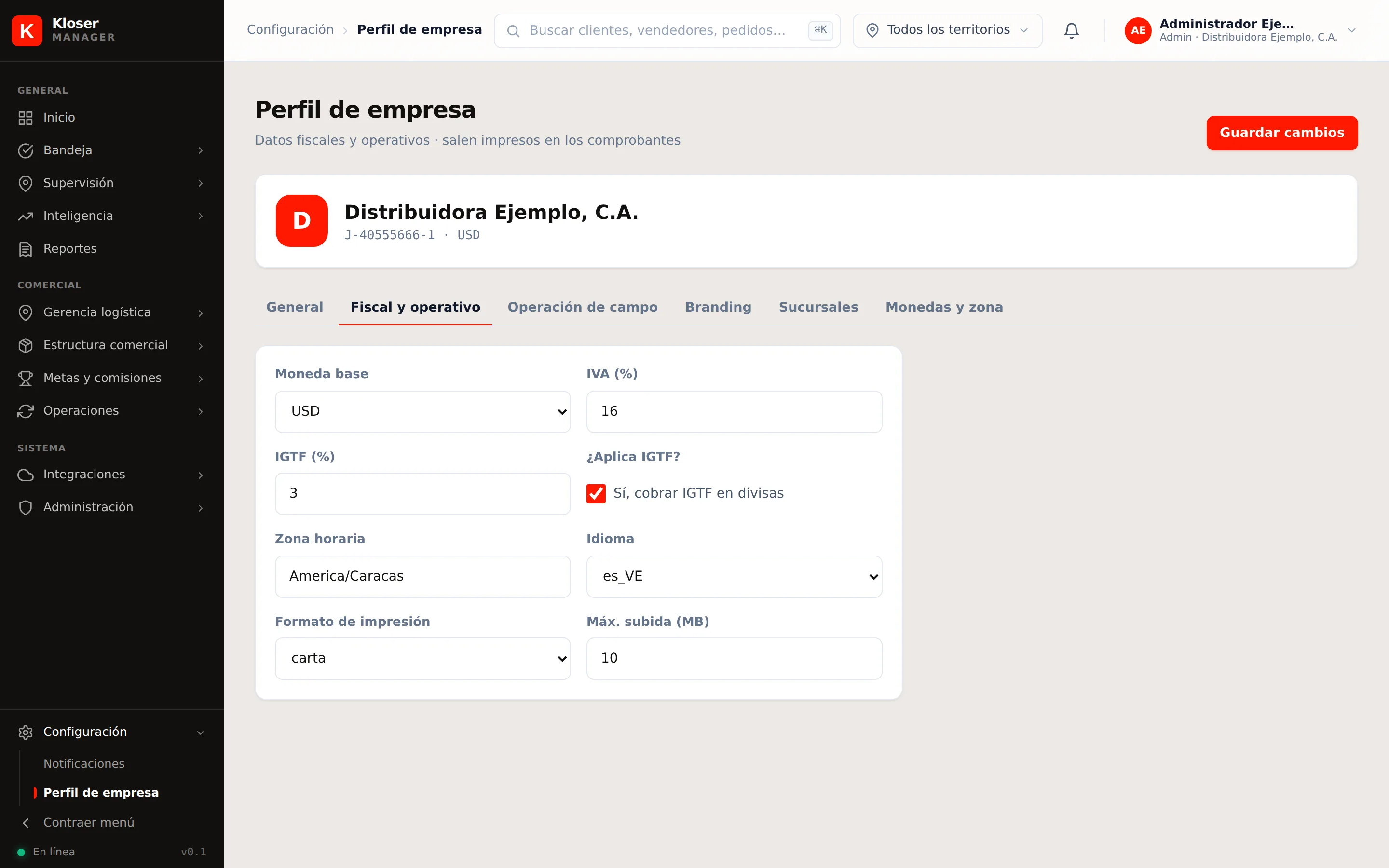
Task: Click Guardar cambios button
Action: pos(1281,133)
